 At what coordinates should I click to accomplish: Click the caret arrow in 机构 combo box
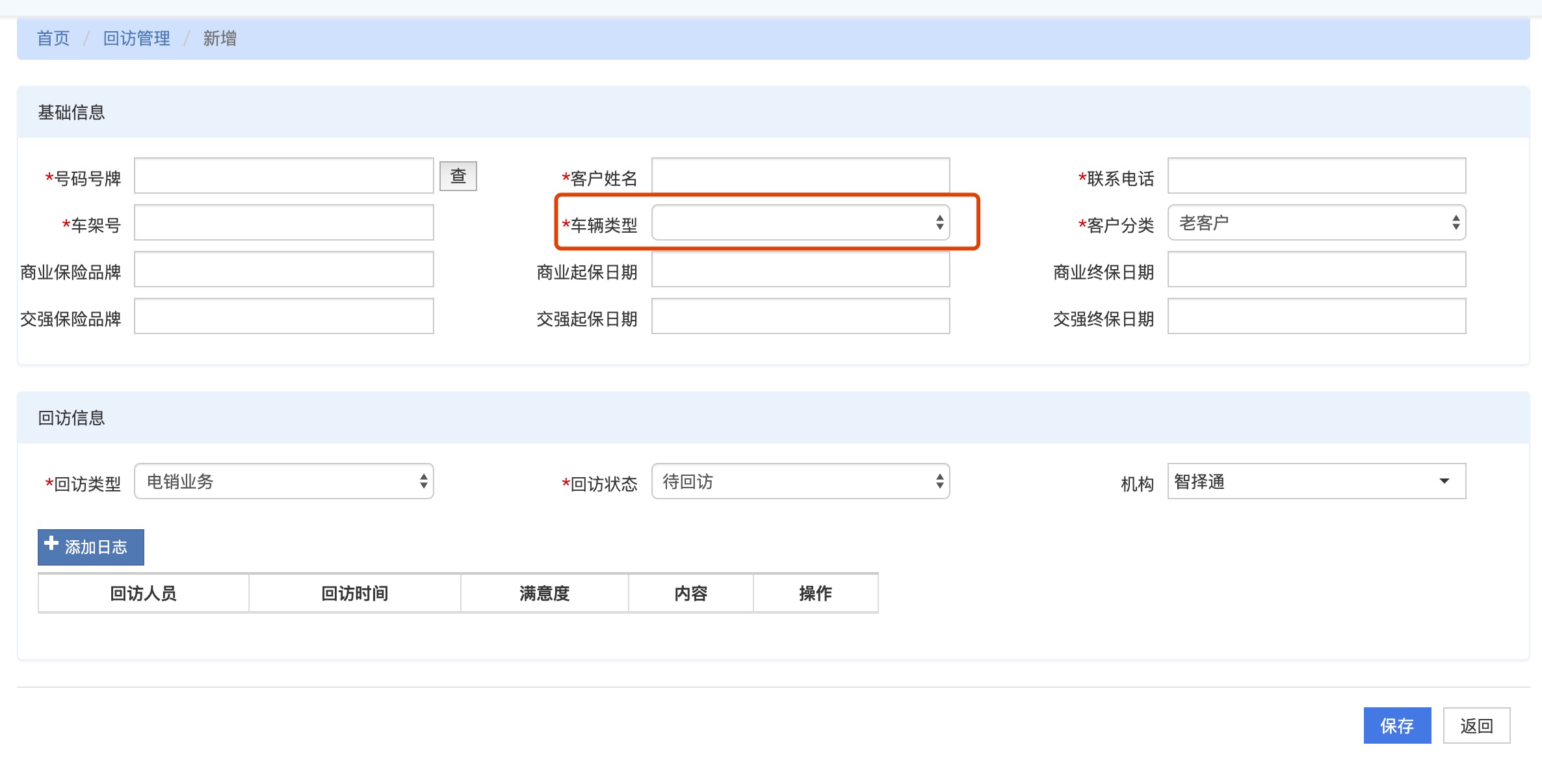[1444, 482]
